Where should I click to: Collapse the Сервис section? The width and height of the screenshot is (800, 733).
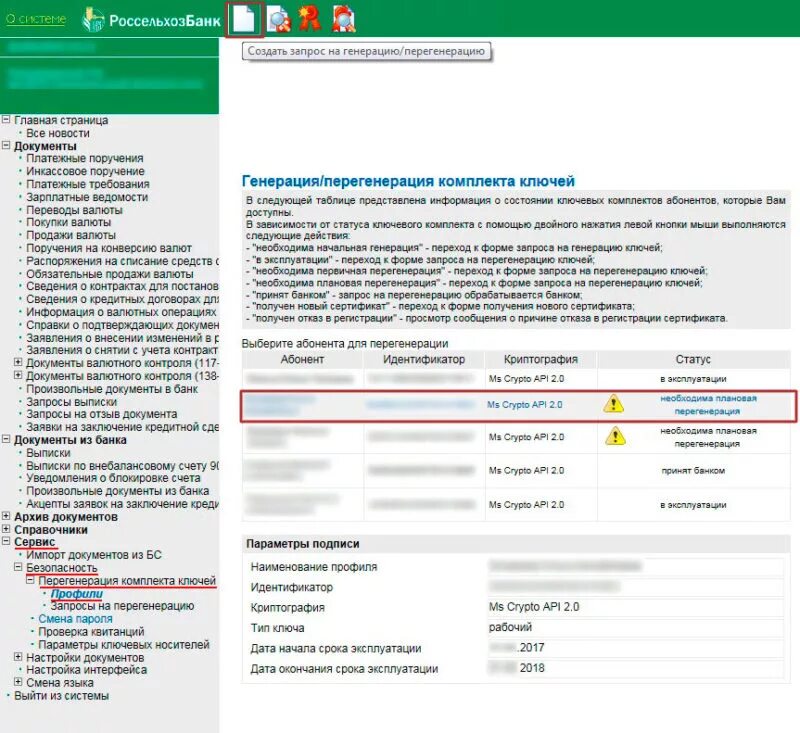(6, 541)
